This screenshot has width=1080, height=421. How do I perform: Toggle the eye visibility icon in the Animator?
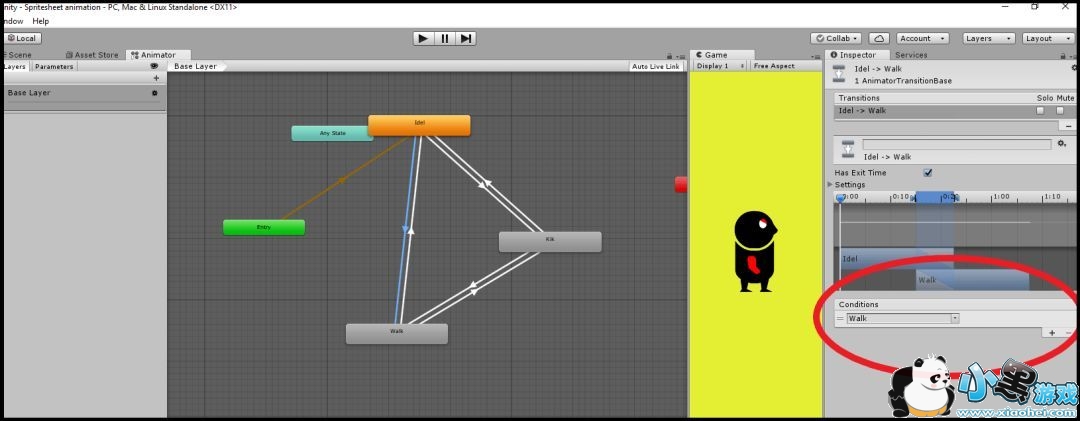click(154, 67)
